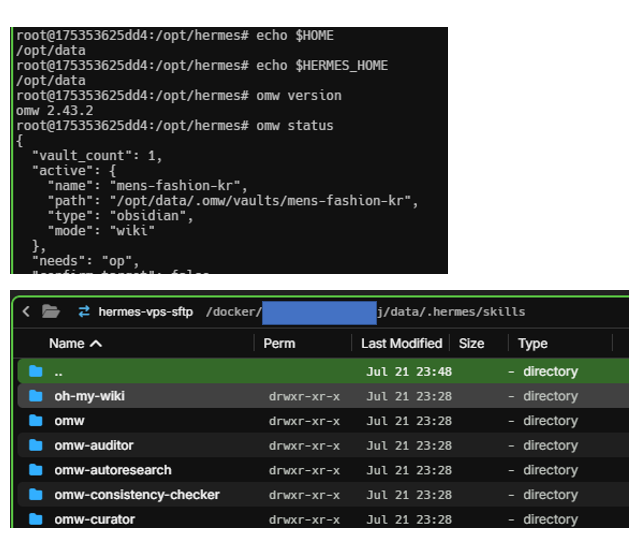The width and height of the screenshot is (638, 543).
Task: Select the omw-auditor directory name
Action: 94,445
